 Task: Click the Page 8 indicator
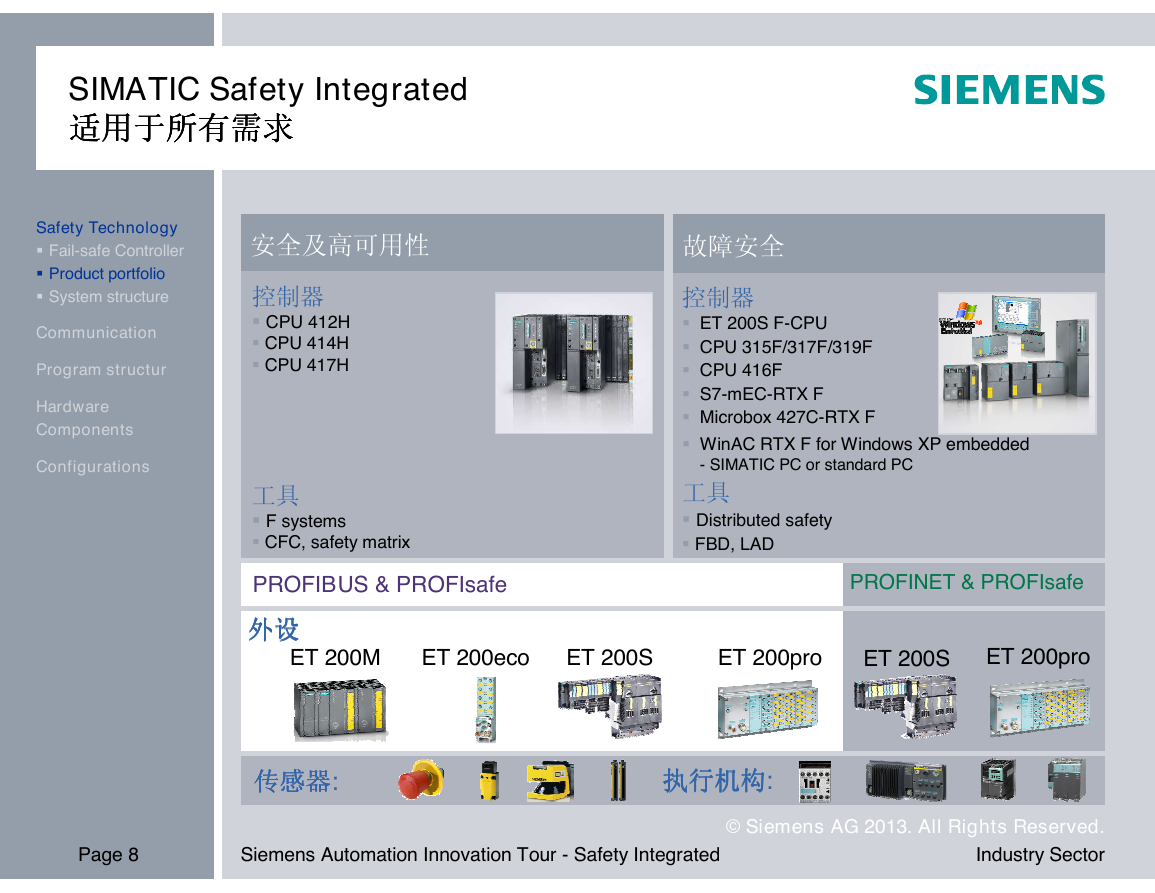108,855
